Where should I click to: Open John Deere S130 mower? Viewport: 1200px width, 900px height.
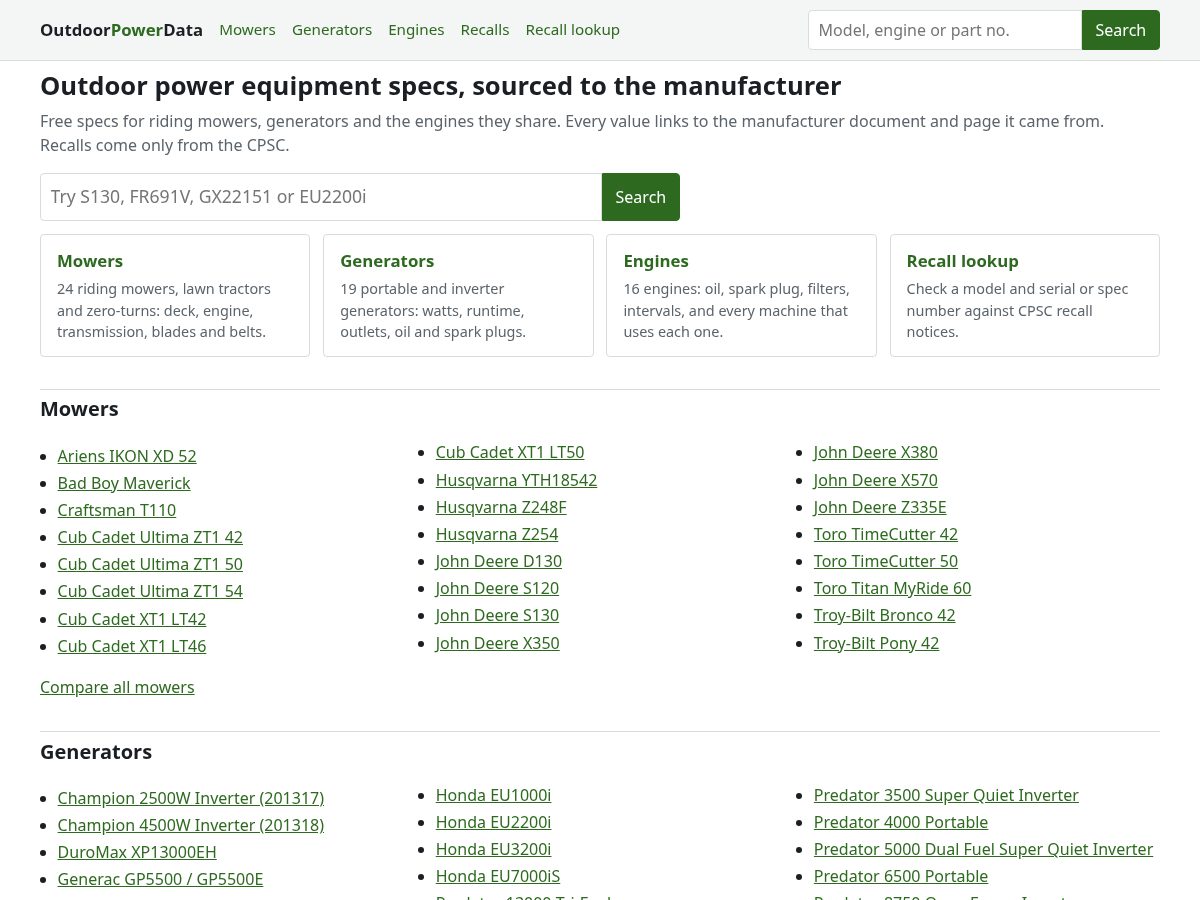pyautogui.click(x=497, y=615)
